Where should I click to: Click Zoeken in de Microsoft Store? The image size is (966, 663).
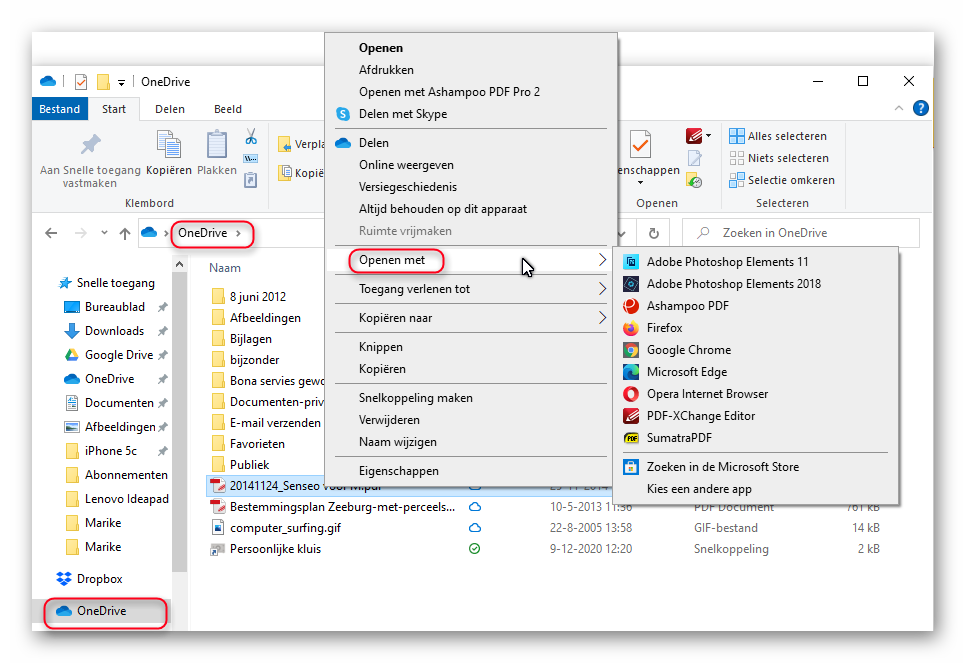coord(723,467)
